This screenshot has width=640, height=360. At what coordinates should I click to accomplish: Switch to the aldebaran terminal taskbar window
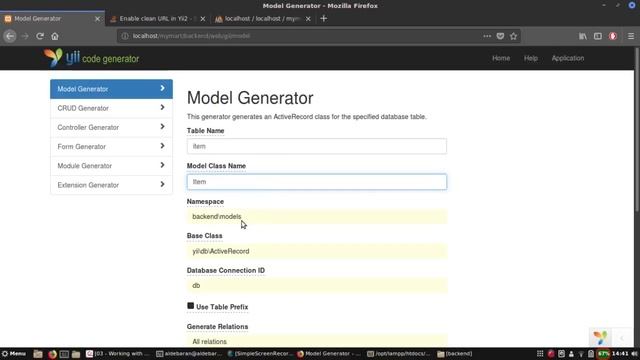pyautogui.click(x=189, y=353)
